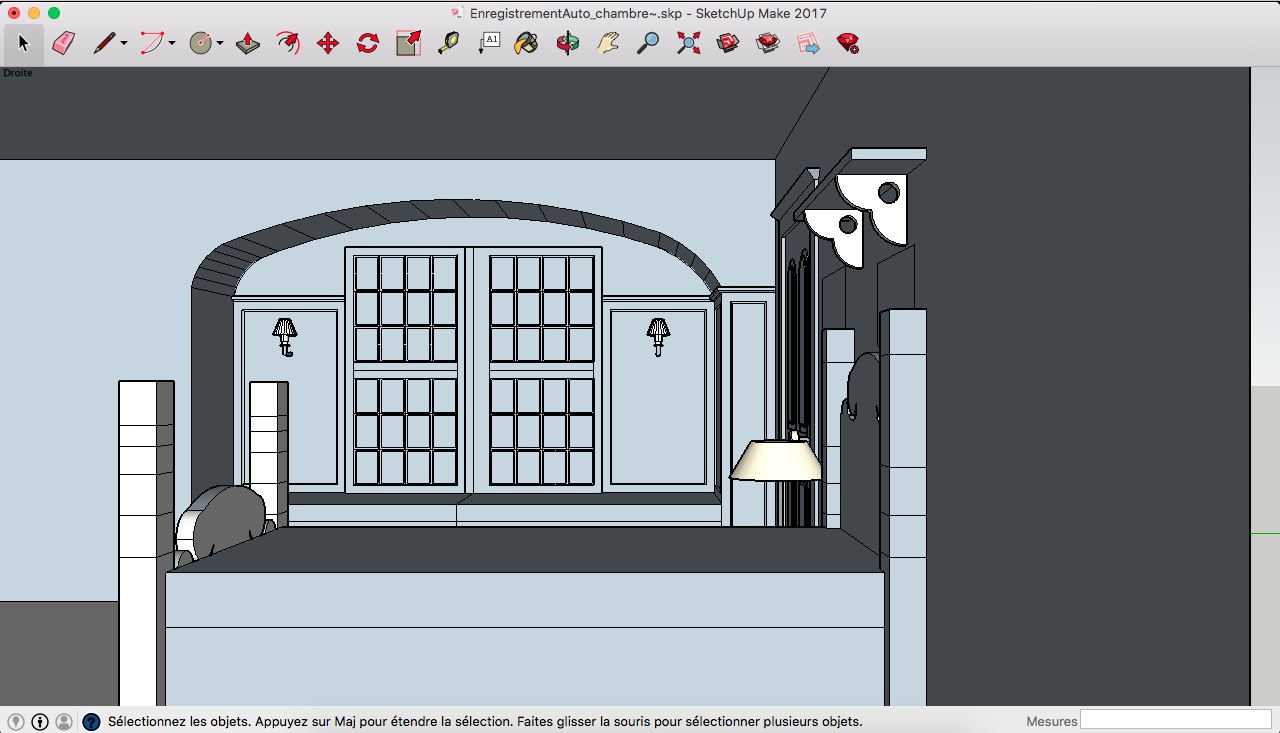Viewport: 1280px width, 733px height.
Task: Select the Push/Pull tool
Action: [x=248, y=43]
